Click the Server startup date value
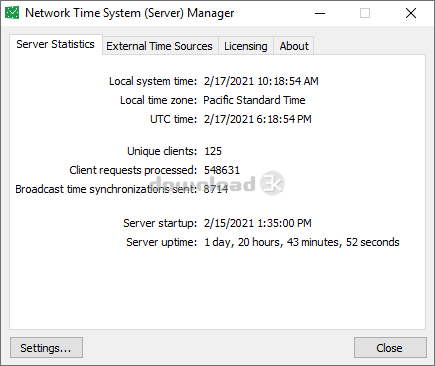Viewport: 435px width, 366px height. [257, 223]
